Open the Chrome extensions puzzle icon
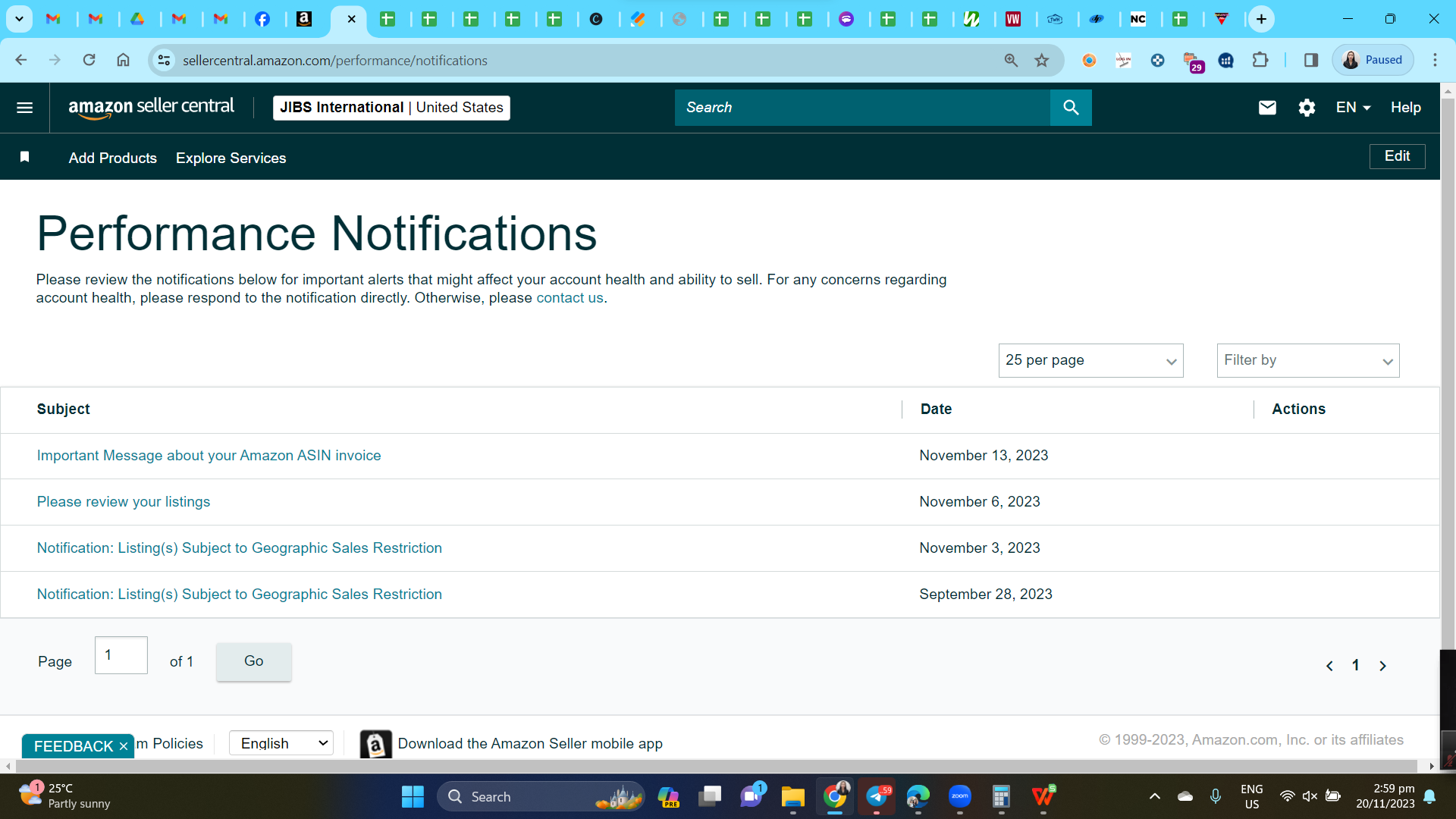Viewport: 1456px width, 819px height. click(1260, 60)
